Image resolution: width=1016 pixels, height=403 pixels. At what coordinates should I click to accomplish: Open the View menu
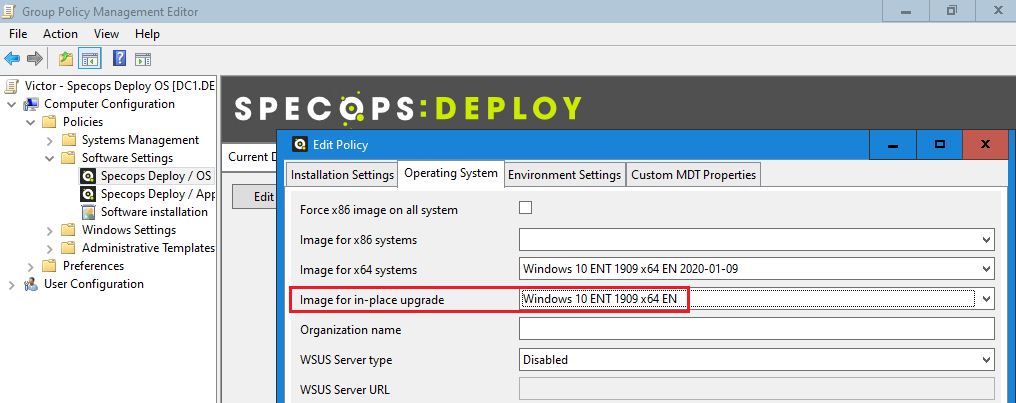tap(106, 34)
